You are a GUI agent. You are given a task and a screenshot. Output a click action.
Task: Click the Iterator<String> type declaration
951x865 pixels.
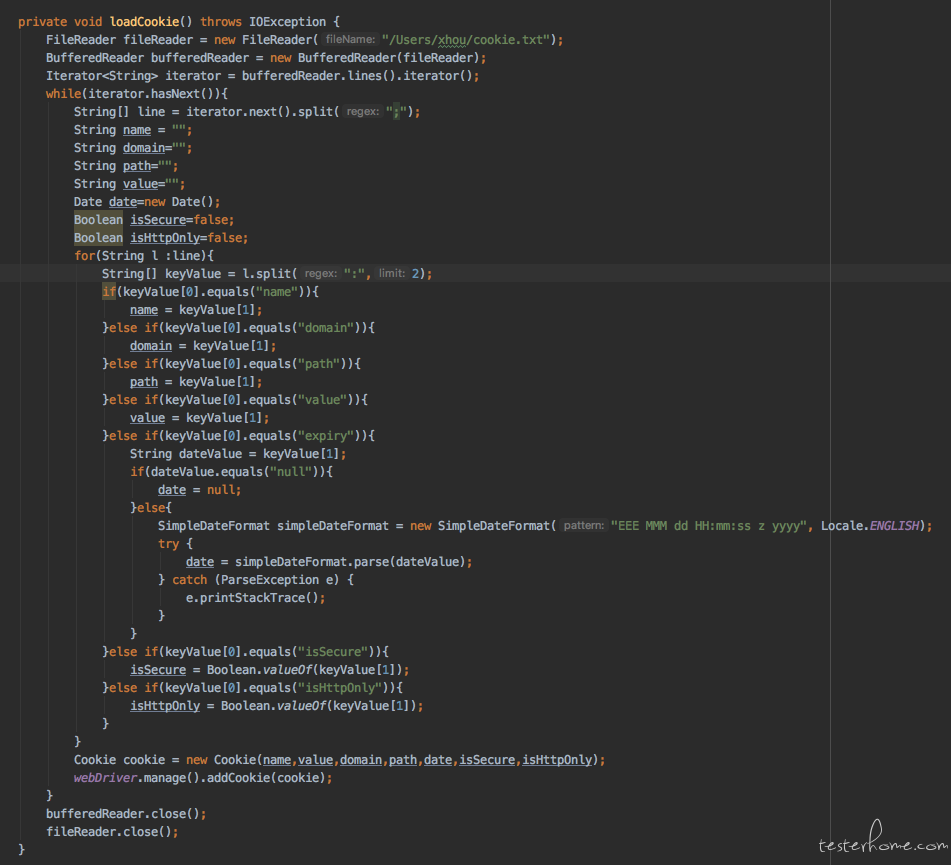(102, 76)
